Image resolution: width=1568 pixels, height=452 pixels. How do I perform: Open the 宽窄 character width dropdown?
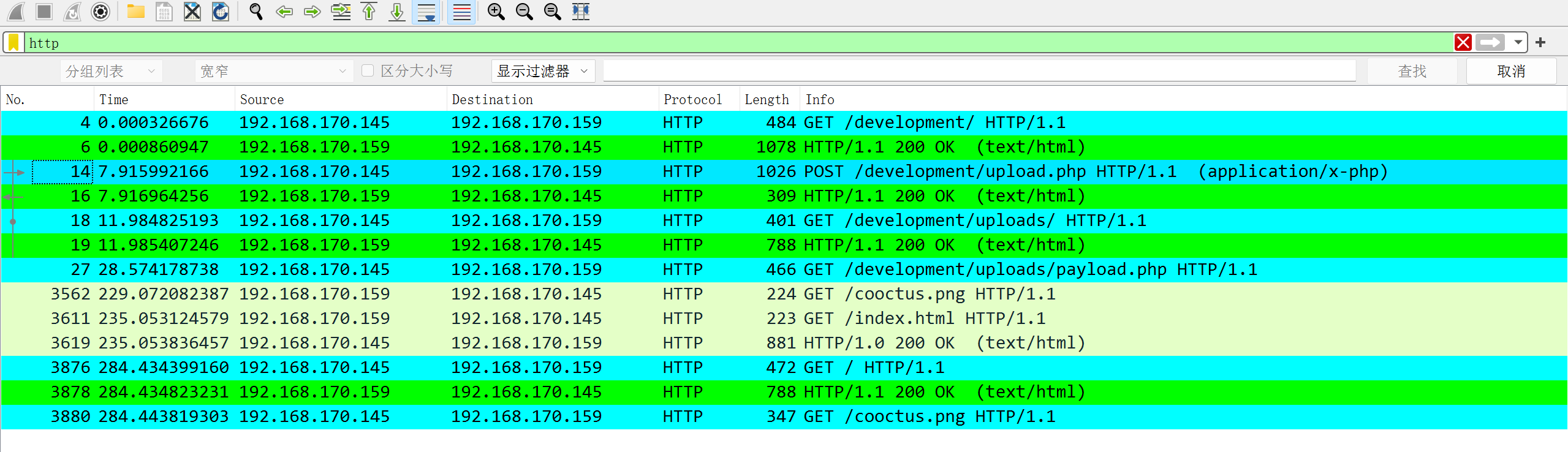(x=275, y=71)
